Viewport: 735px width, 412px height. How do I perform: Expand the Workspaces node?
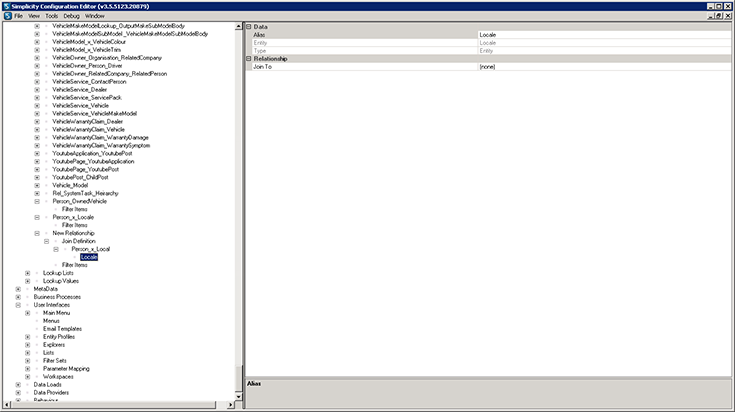tap(28, 377)
